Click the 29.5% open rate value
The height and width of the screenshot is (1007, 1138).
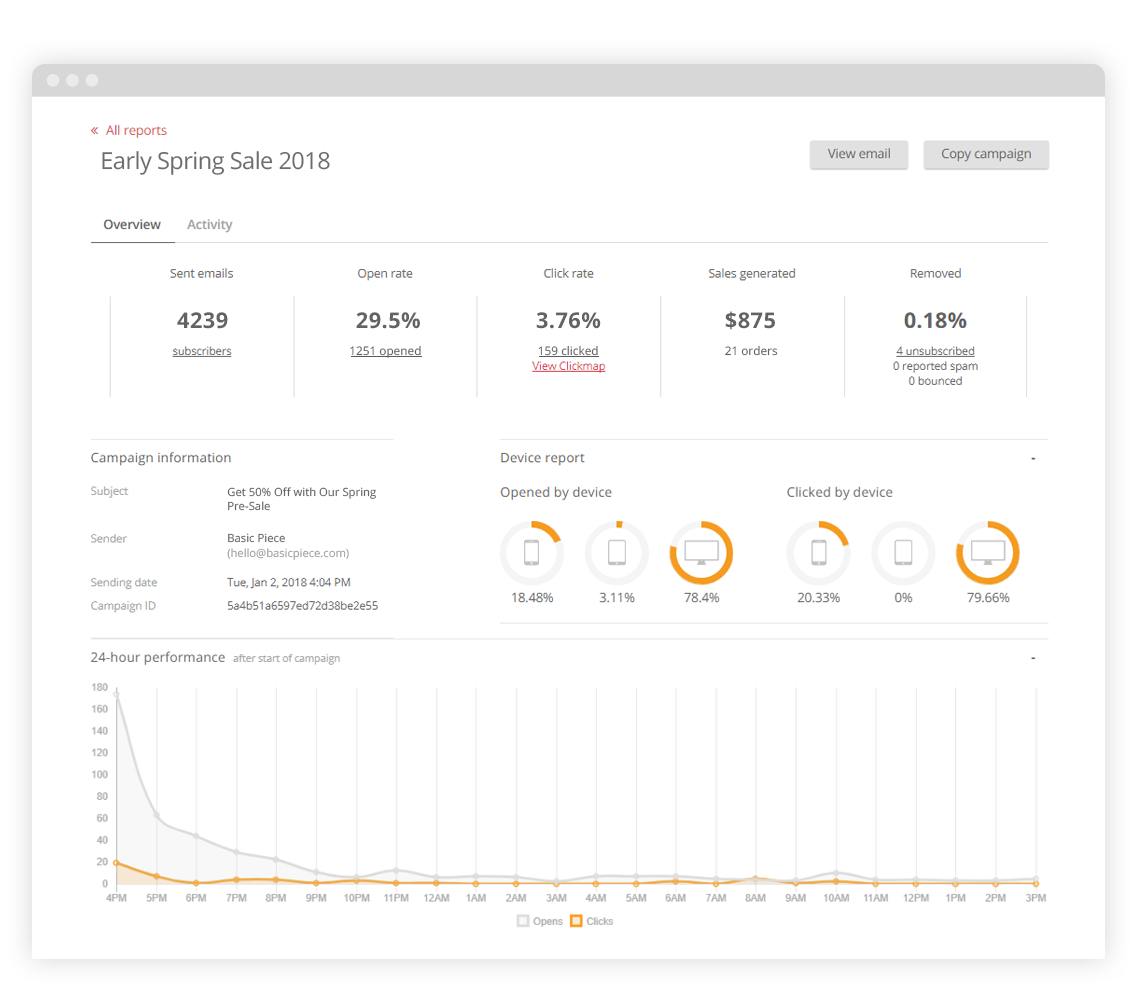[x=388, y=321]
